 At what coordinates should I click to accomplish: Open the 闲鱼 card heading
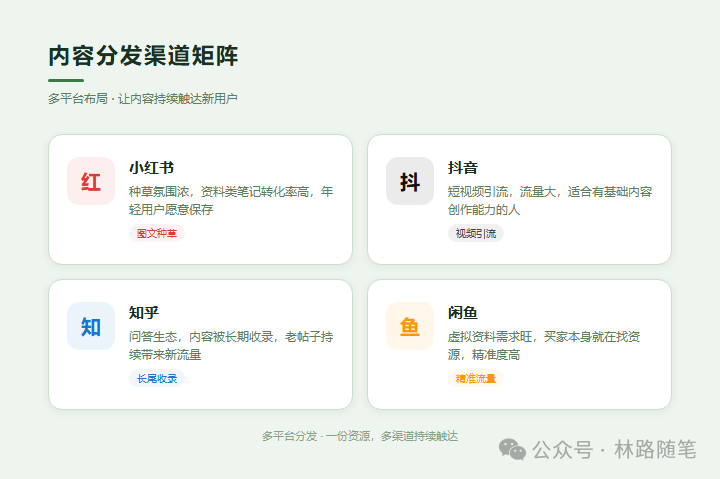point(463,313)
